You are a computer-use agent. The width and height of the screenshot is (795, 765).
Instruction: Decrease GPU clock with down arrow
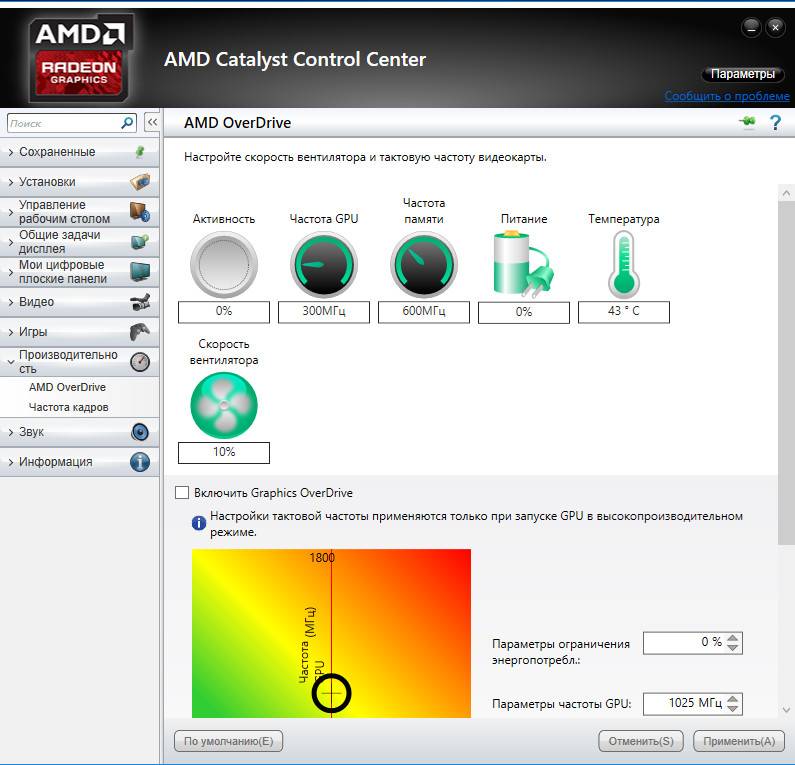coord(733,708)
